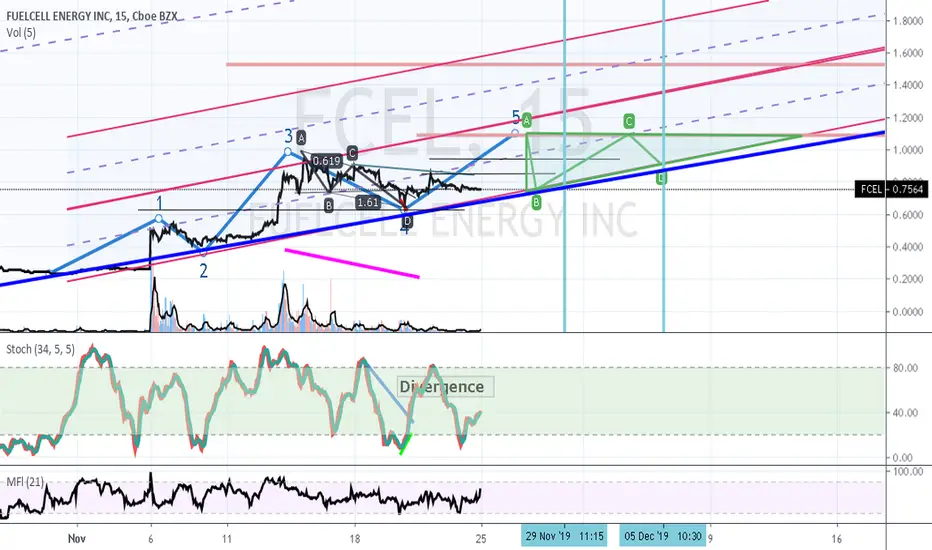The height and width of the screenshot is (550, 932).
Task: Click the 1.8000 price axis label
Action: [908, 21]
